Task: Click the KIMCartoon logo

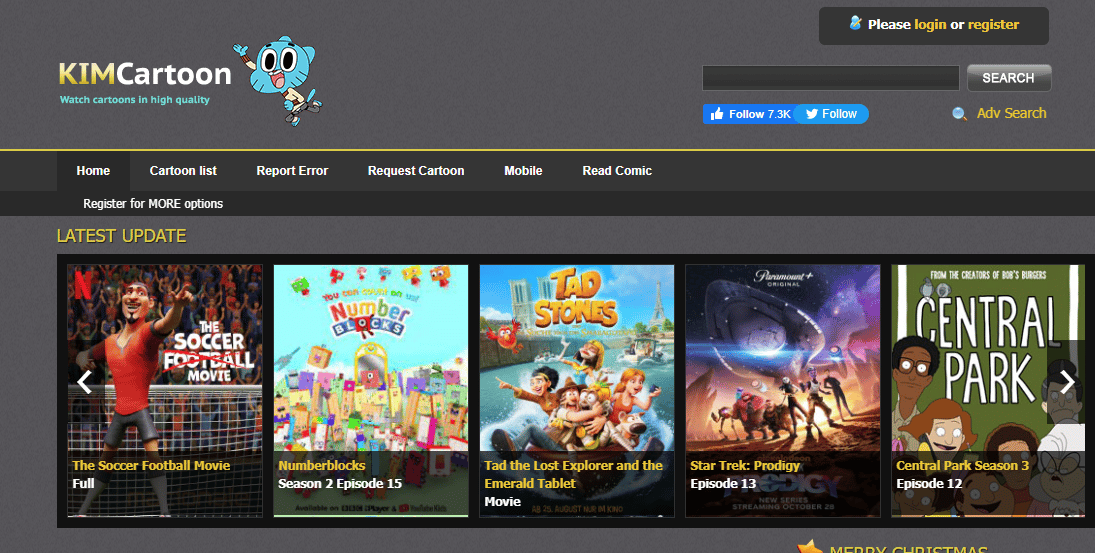Action: [145, 74]
